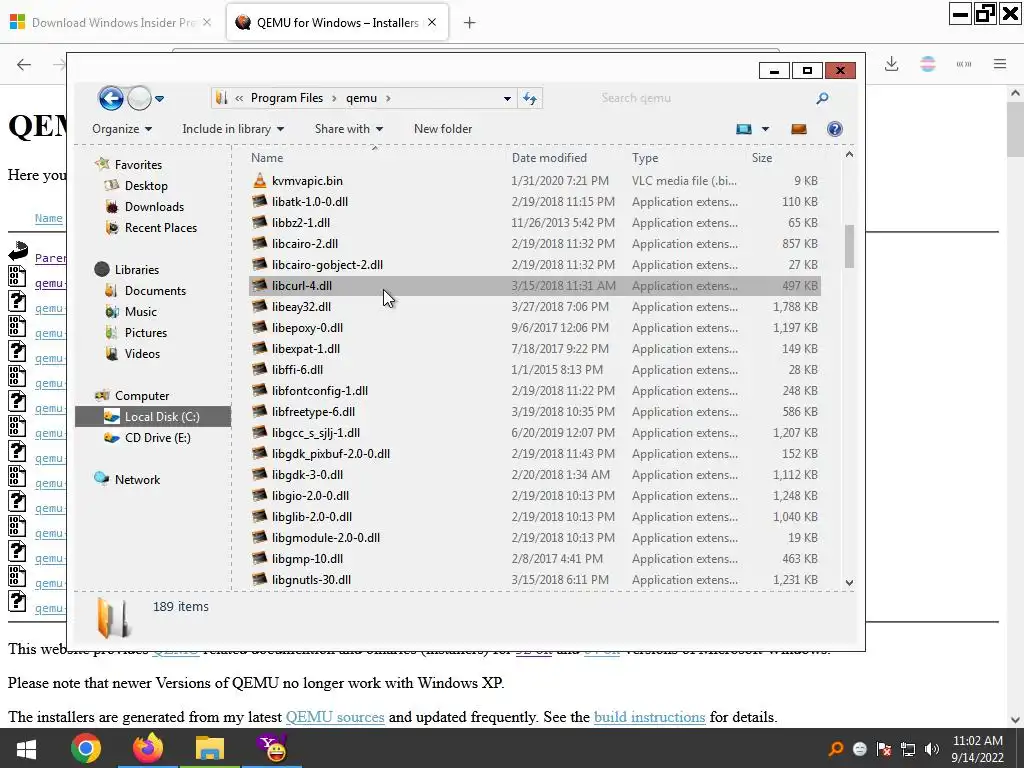
Task: Switch to Download Windows Insider Preview tab
Action: [112, 22]
